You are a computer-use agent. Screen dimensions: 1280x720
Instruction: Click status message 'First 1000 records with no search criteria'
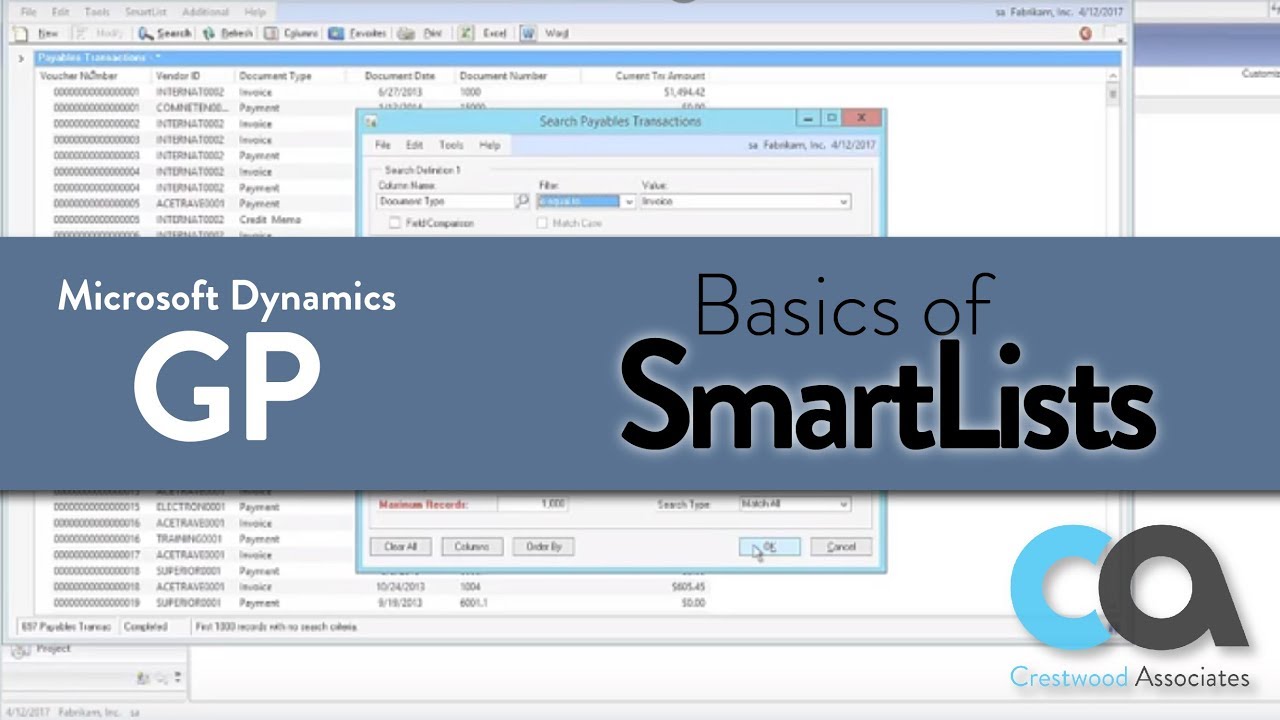pyautogui.click(x=277, y=627)
